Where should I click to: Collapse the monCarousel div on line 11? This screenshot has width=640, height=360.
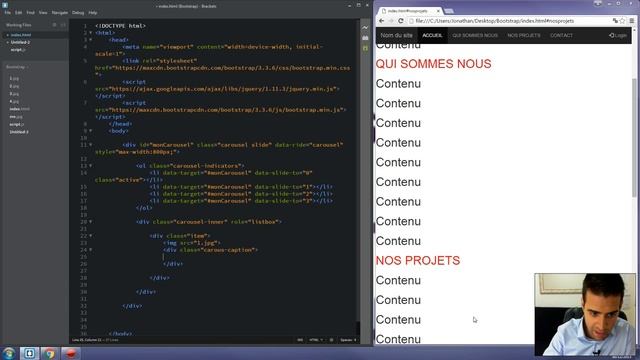click(x=91, y=144)
